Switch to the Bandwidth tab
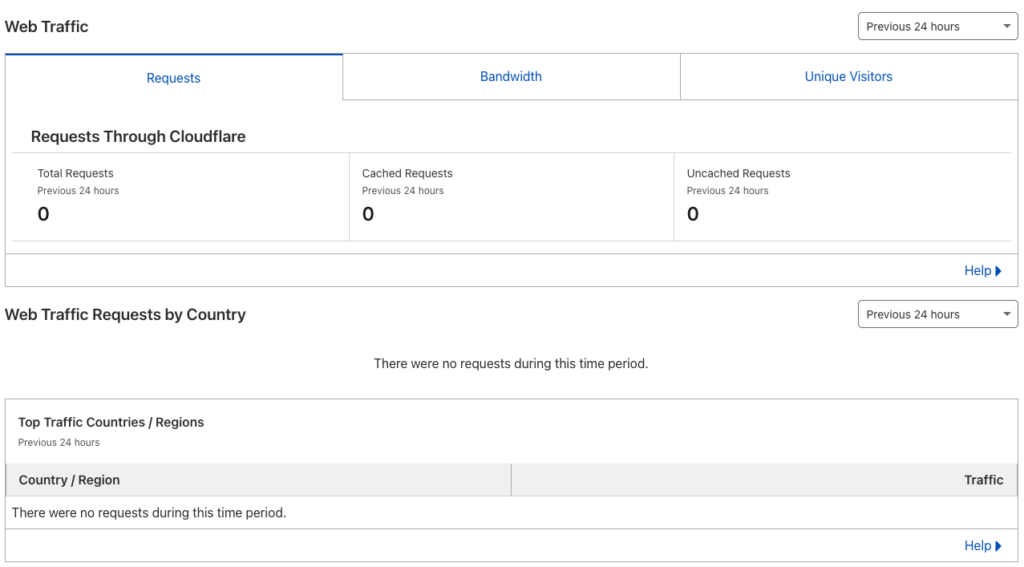The width and height of the screenshot is (1024, 567). tap(511, 76)
